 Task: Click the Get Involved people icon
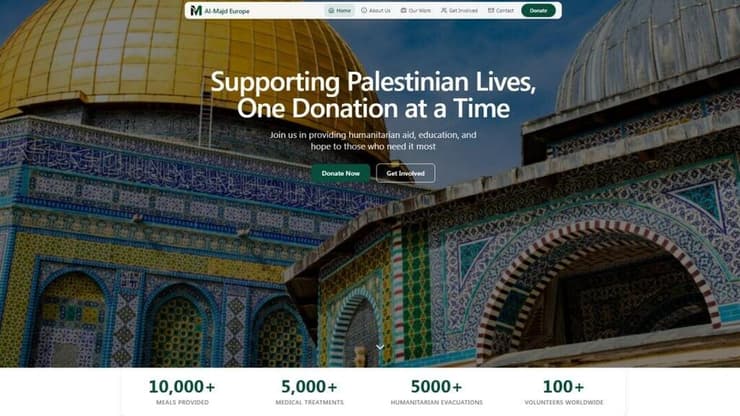tap(444, 10)
